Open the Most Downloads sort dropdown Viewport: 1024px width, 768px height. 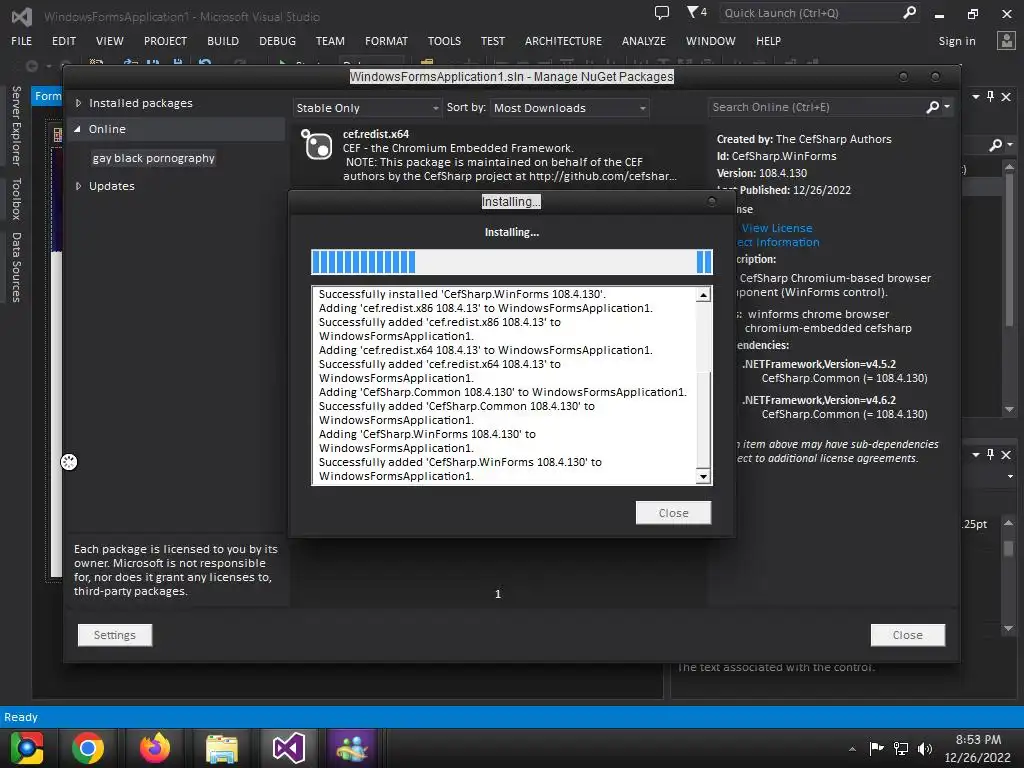pos(569,108)
